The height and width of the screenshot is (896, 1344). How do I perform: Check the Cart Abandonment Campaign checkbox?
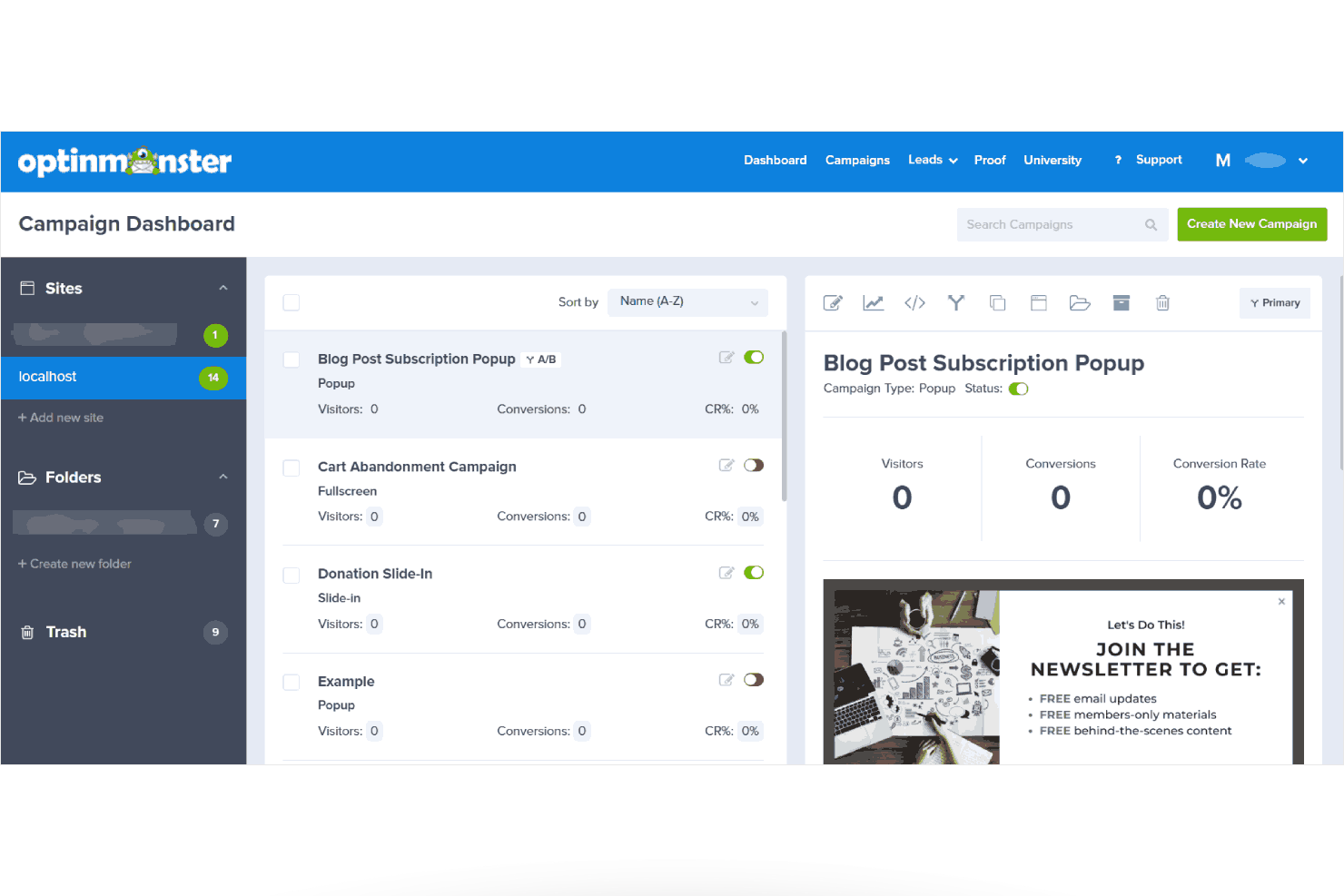[x=292, y=468]
